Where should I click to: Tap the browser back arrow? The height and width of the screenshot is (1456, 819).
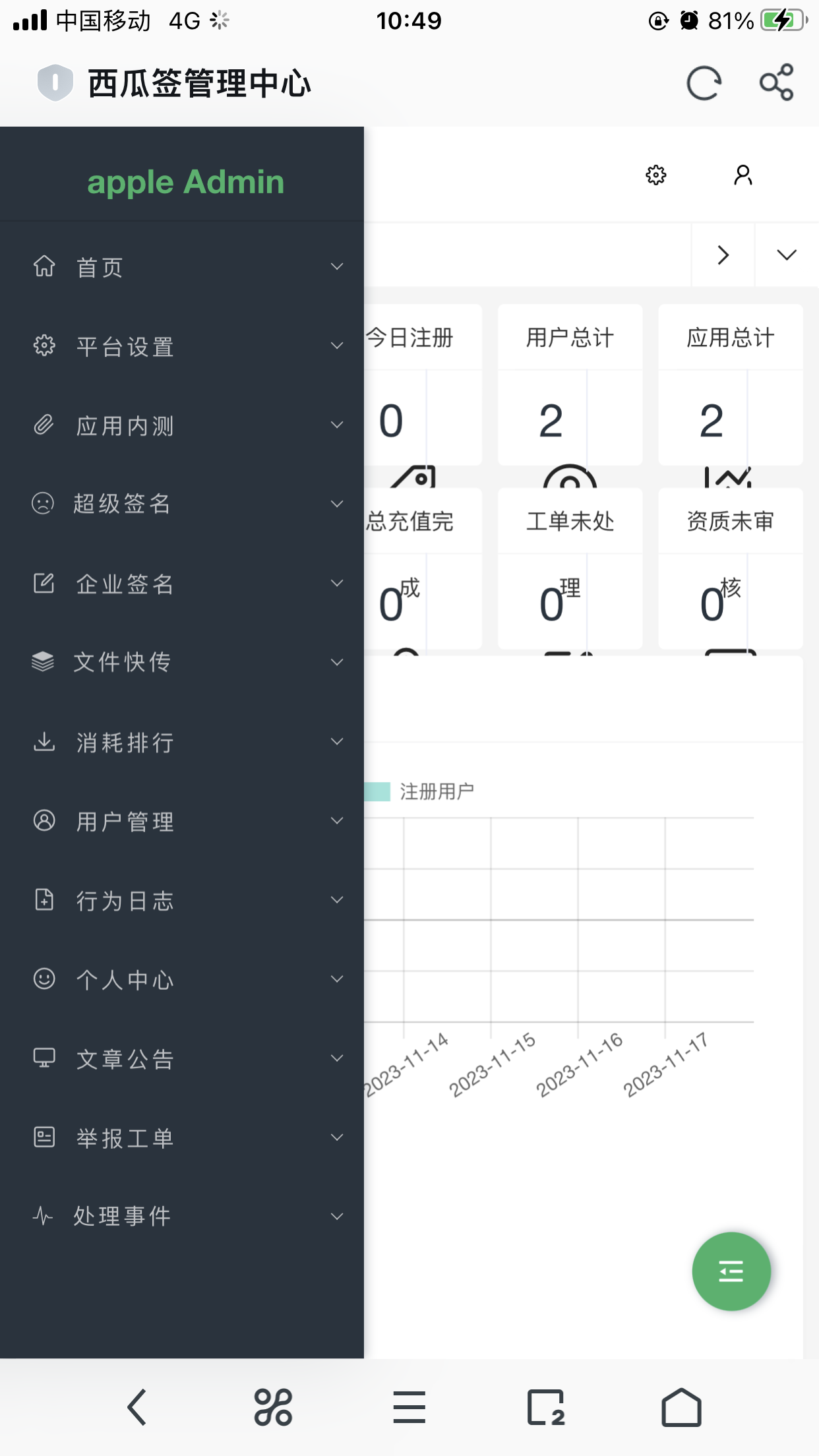click(136, 1407)
